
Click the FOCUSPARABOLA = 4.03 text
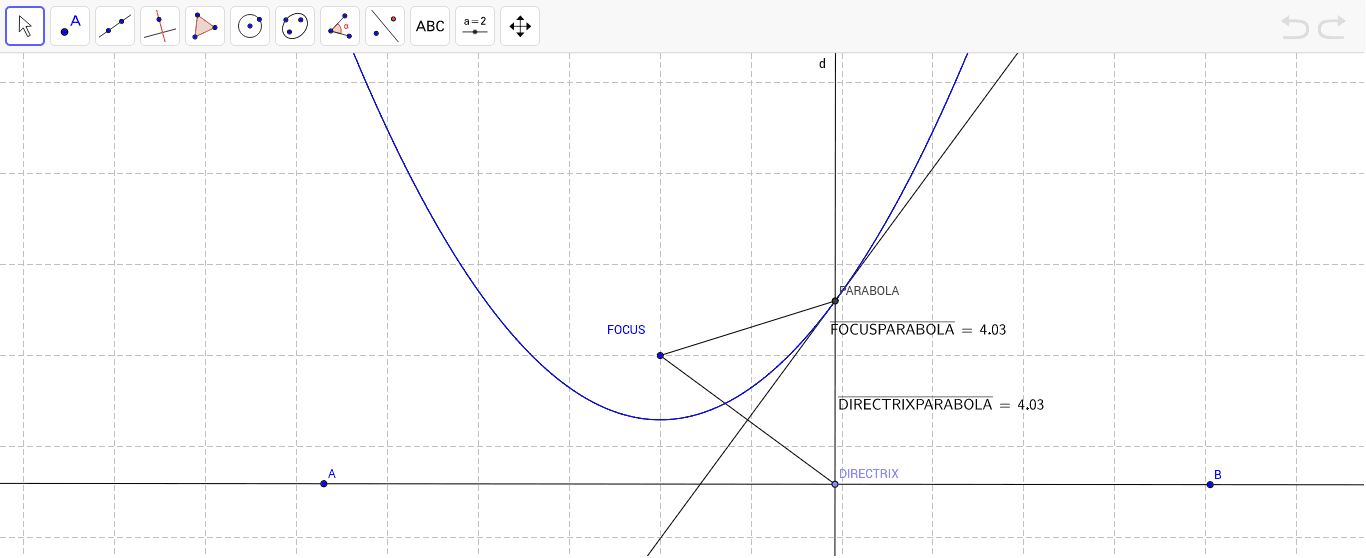918,329
